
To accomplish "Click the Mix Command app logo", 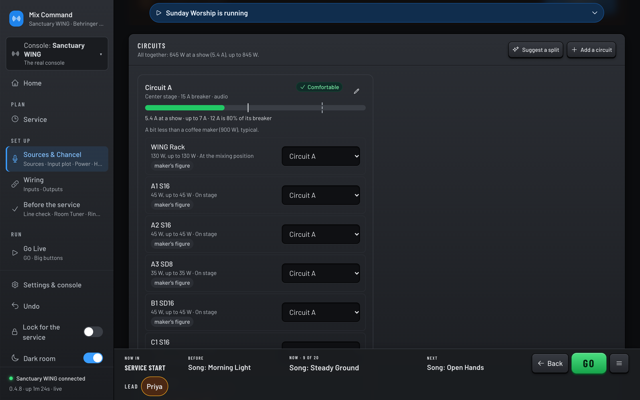I will 16,18.
